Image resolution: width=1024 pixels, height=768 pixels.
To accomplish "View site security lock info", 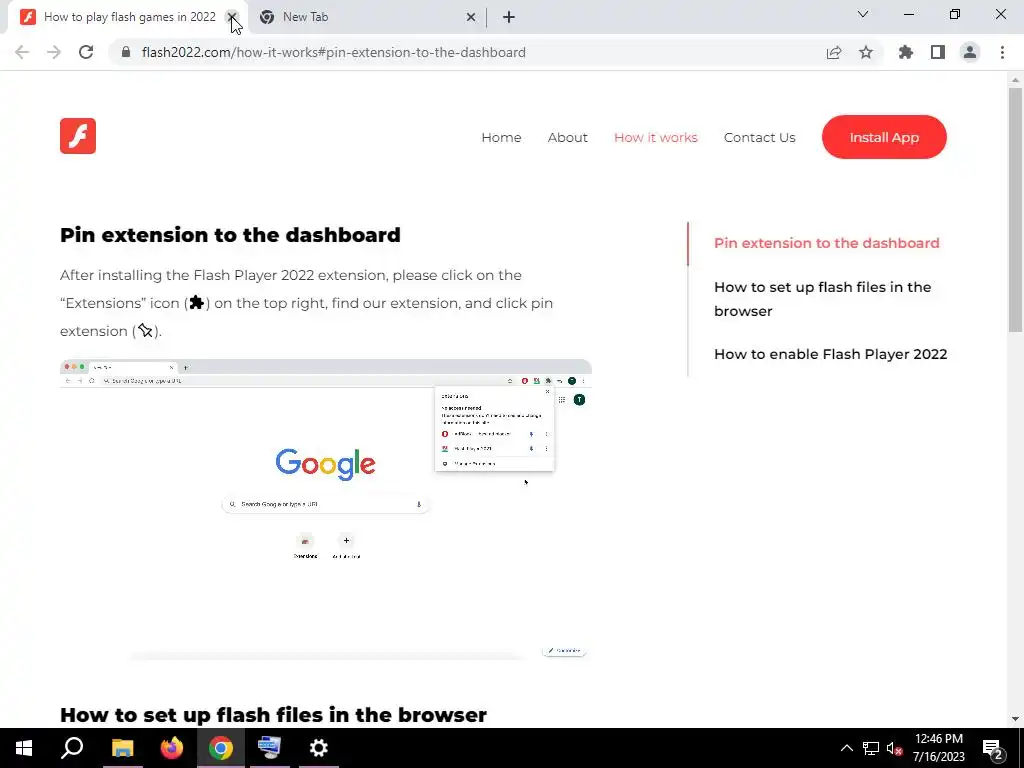I will (x=126, y=52).
